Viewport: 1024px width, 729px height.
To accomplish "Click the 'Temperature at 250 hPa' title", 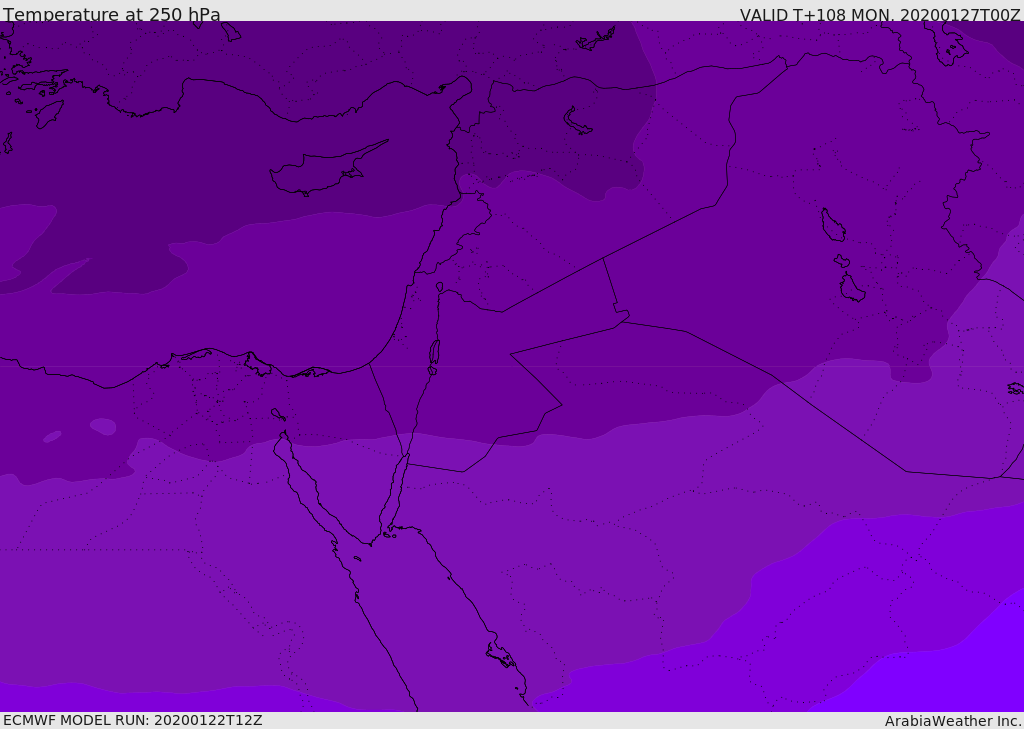I will click(112, 14).
